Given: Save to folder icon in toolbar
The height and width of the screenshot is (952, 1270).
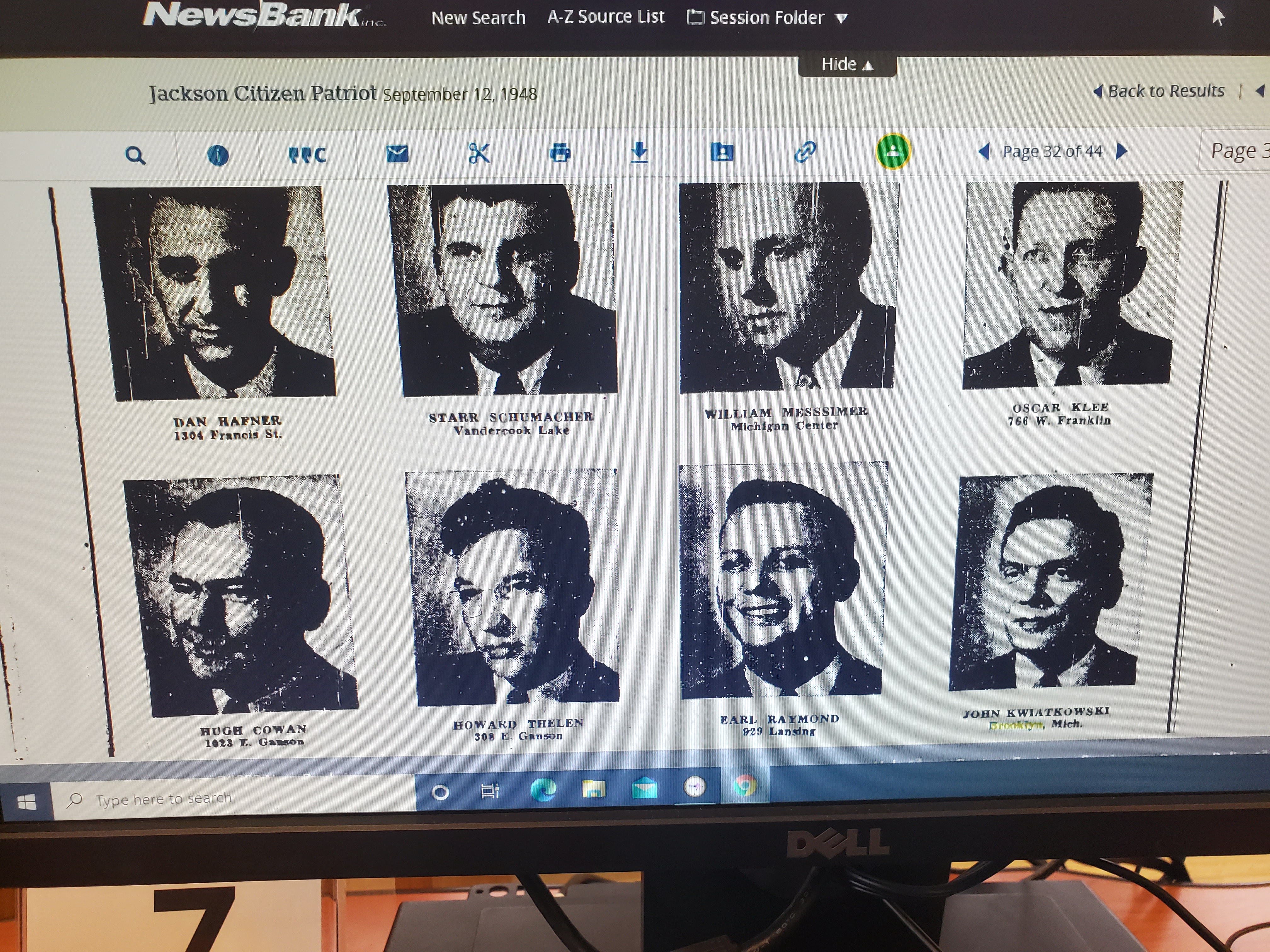Looking at the screenshot, I should coord(722,152).
